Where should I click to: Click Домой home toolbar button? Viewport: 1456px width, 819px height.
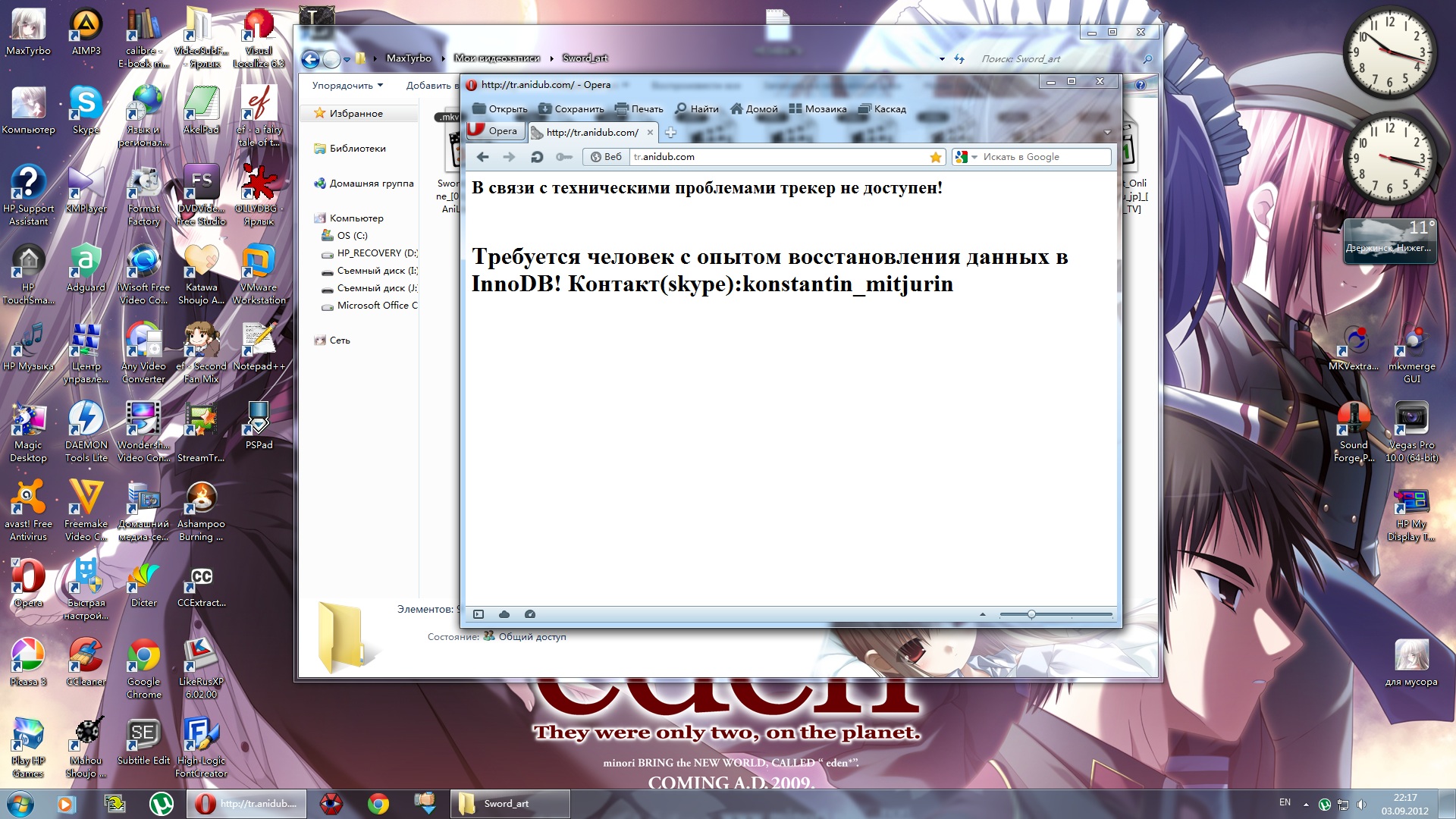coord(754,108)
